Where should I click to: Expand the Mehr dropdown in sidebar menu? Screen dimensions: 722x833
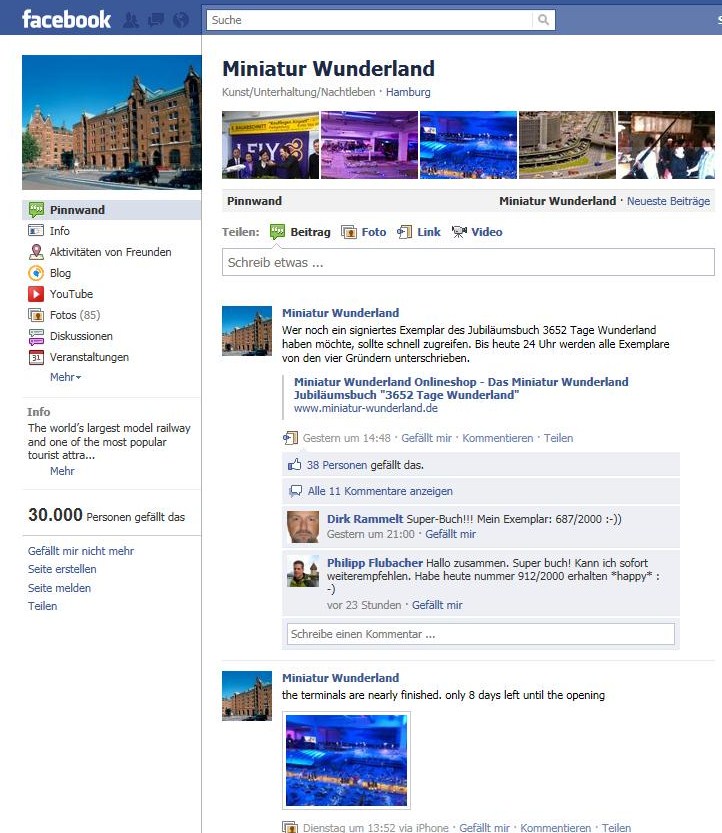click(65, 377)
